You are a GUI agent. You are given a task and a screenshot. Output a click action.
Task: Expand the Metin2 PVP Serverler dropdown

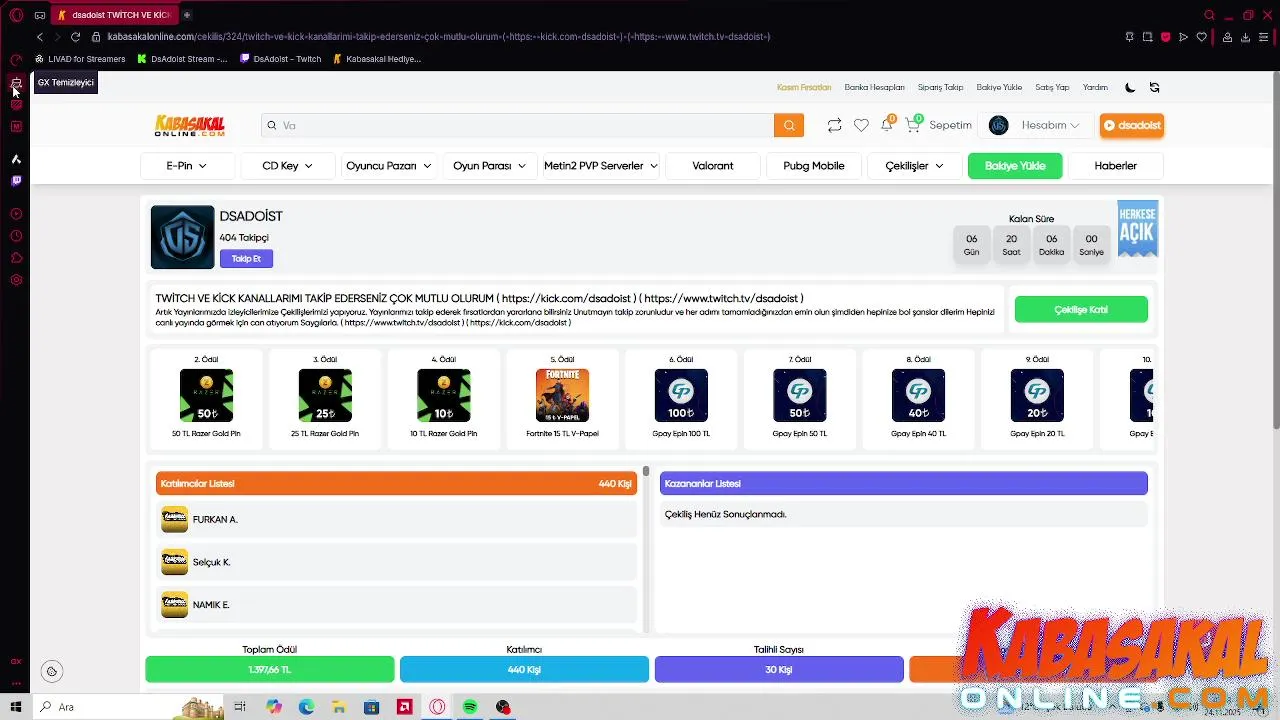(x=600, y=166)
